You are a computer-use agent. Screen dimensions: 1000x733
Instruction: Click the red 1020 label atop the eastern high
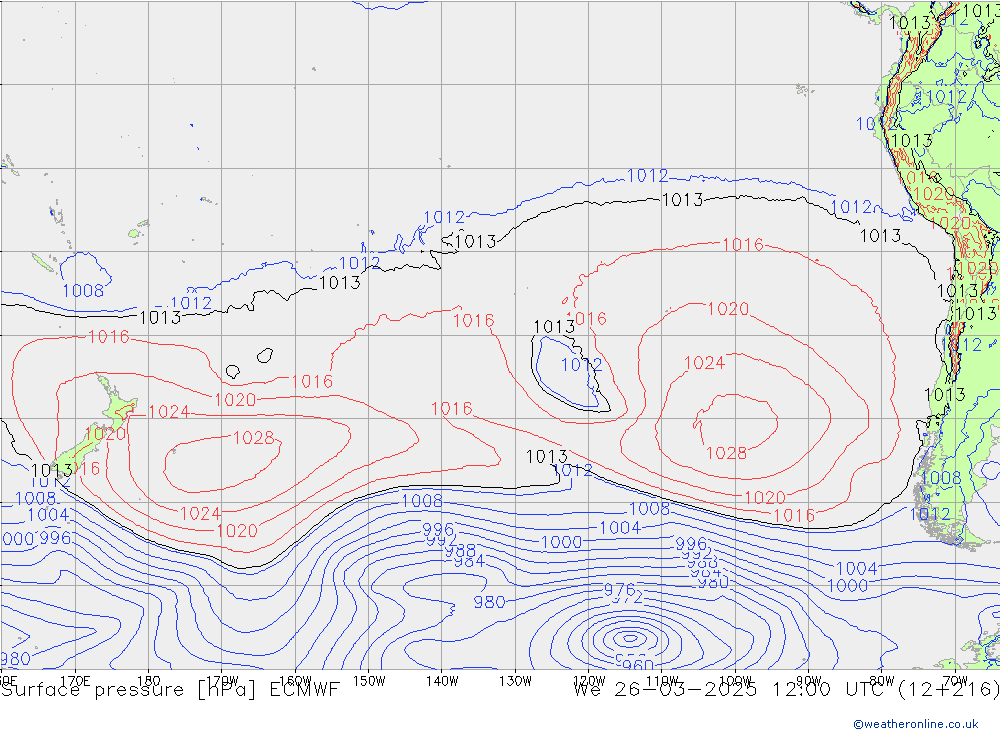728,309
